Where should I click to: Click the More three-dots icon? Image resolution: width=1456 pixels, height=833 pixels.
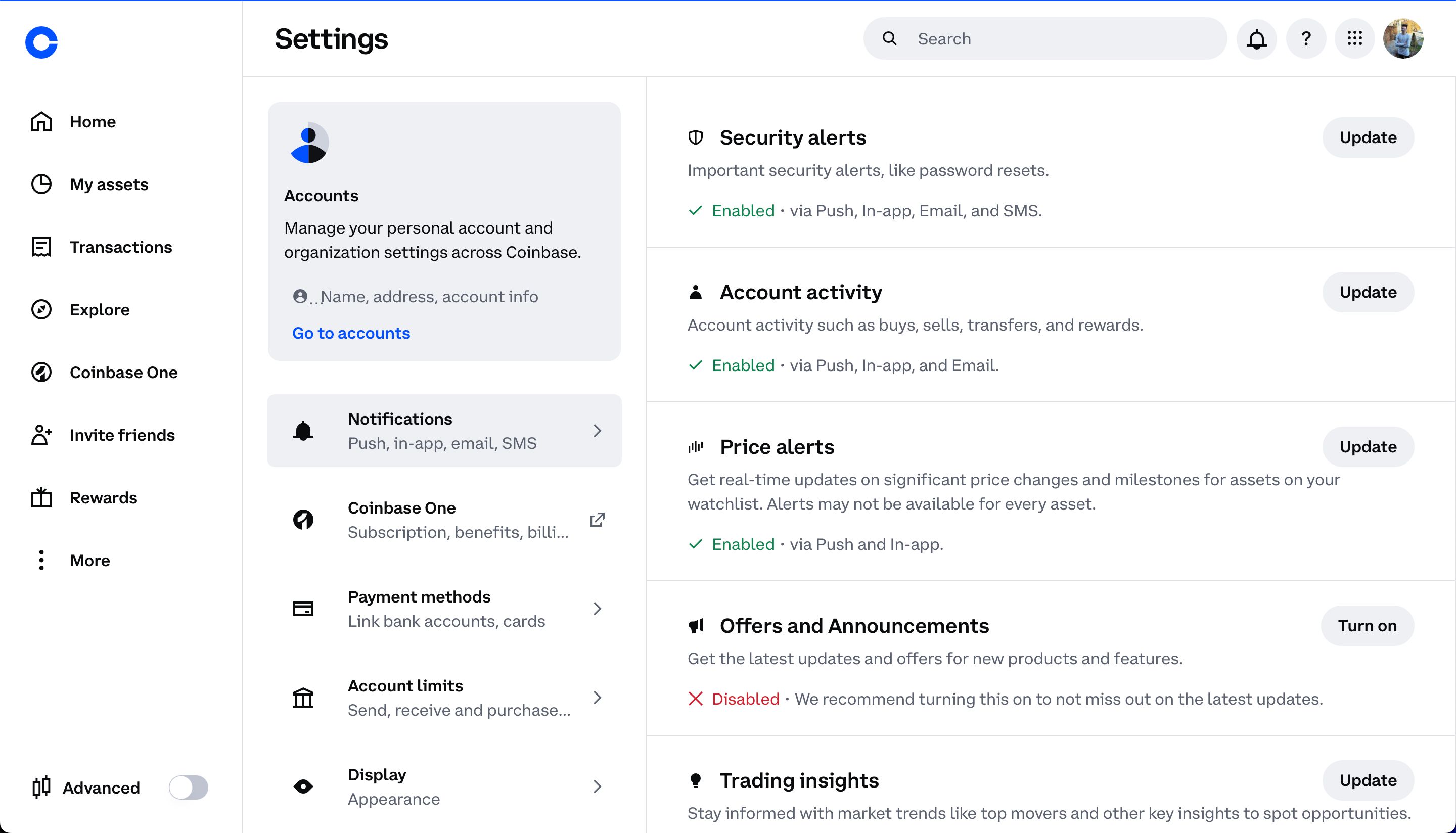[41, 560]
